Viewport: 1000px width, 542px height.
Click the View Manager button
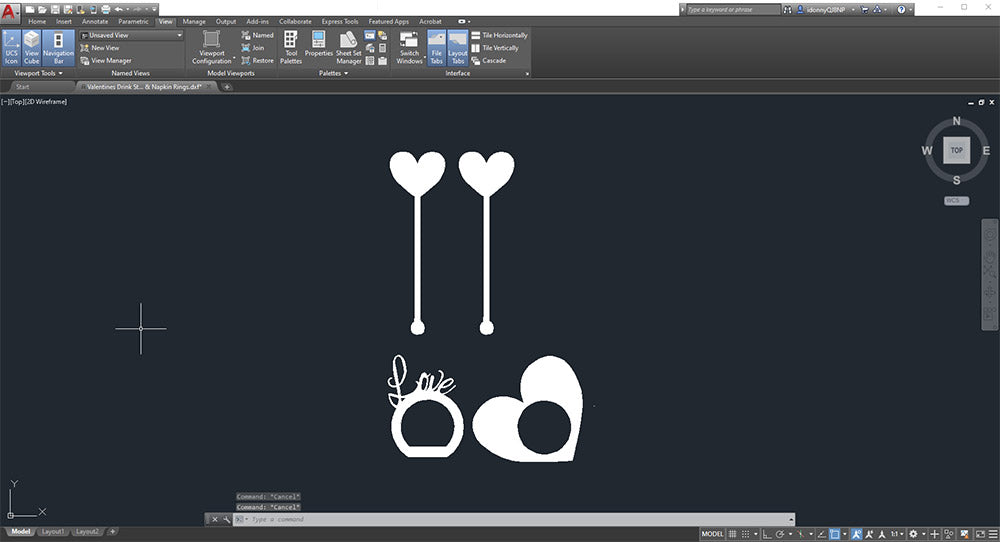(111, 60)
